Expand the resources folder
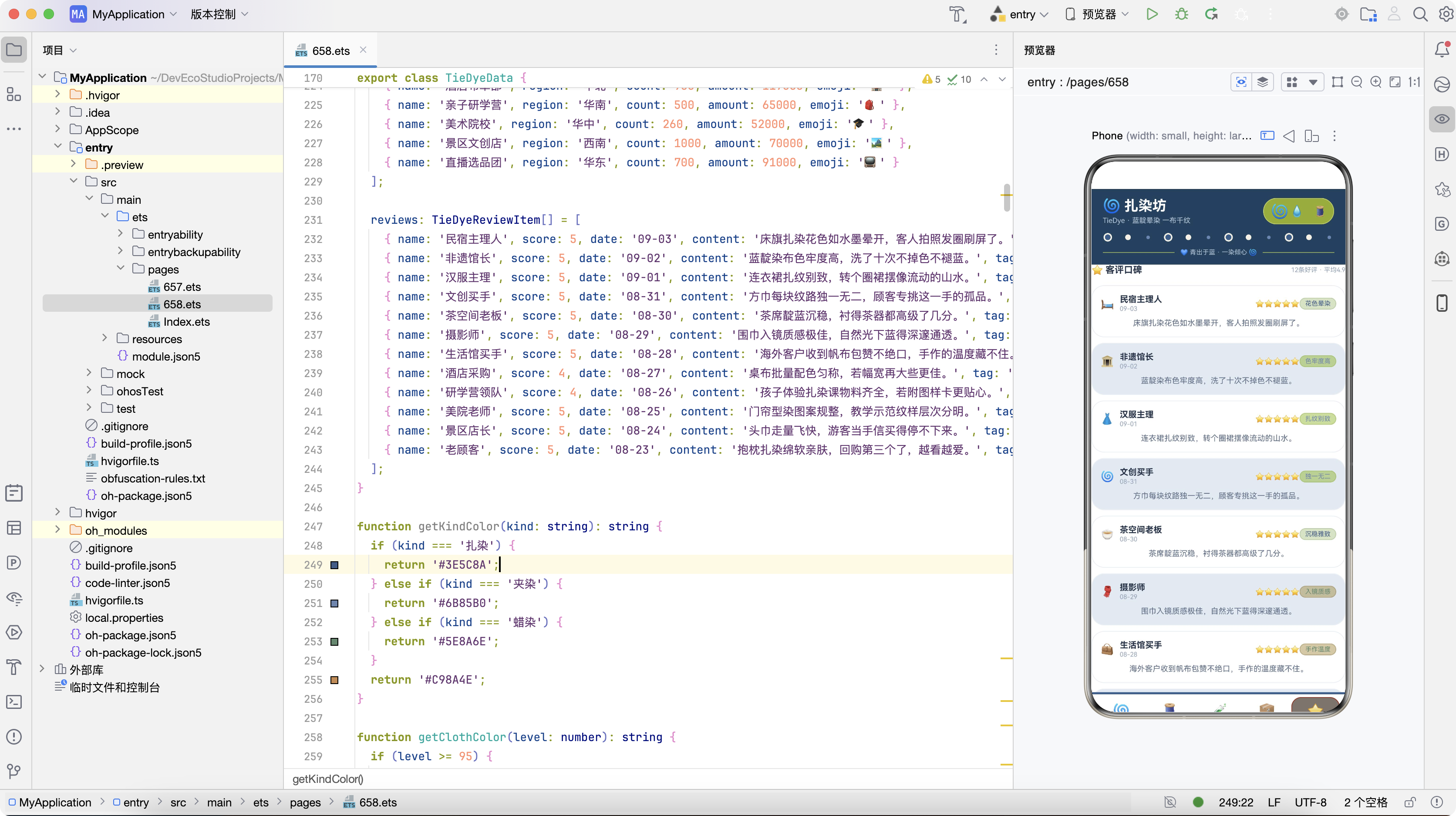This screenshot has width=1456, height=816. pyautogui.click(x=104, y=338)
